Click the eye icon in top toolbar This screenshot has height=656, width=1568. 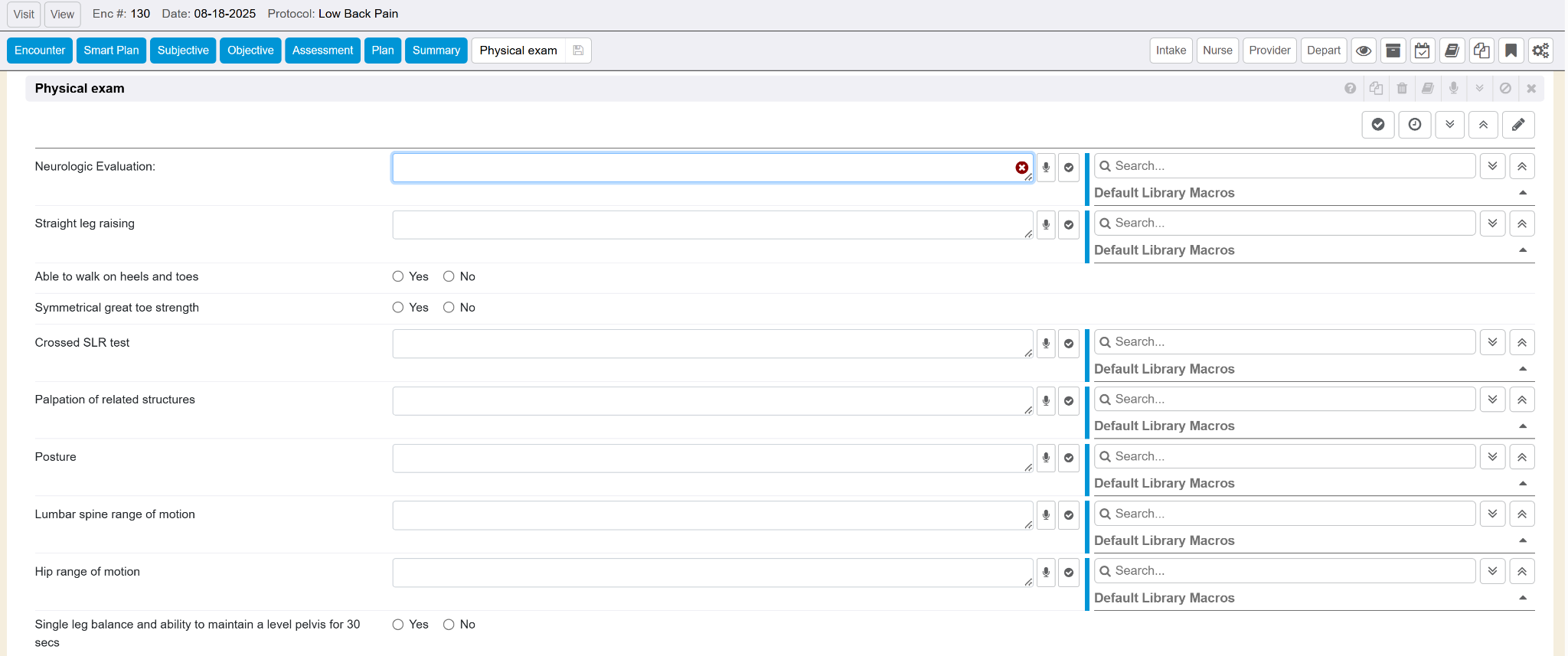(1363, 51)
